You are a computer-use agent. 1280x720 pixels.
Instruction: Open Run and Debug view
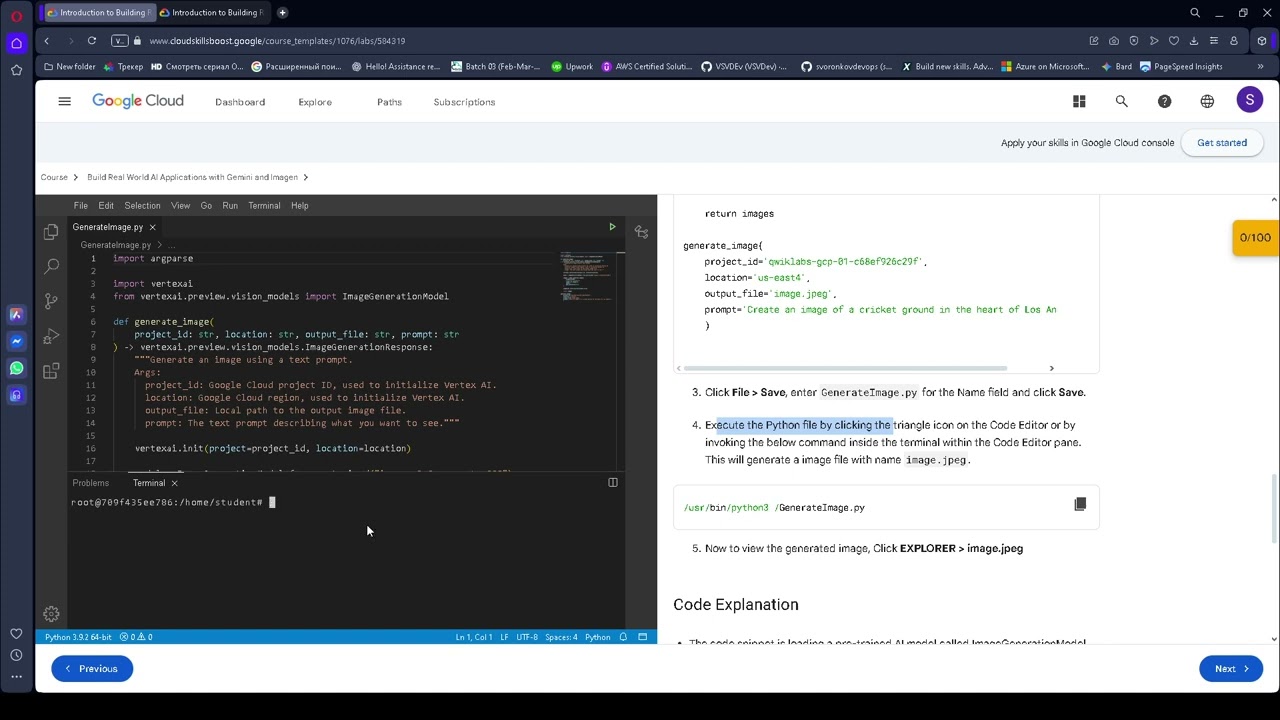(x=51, y=337)
